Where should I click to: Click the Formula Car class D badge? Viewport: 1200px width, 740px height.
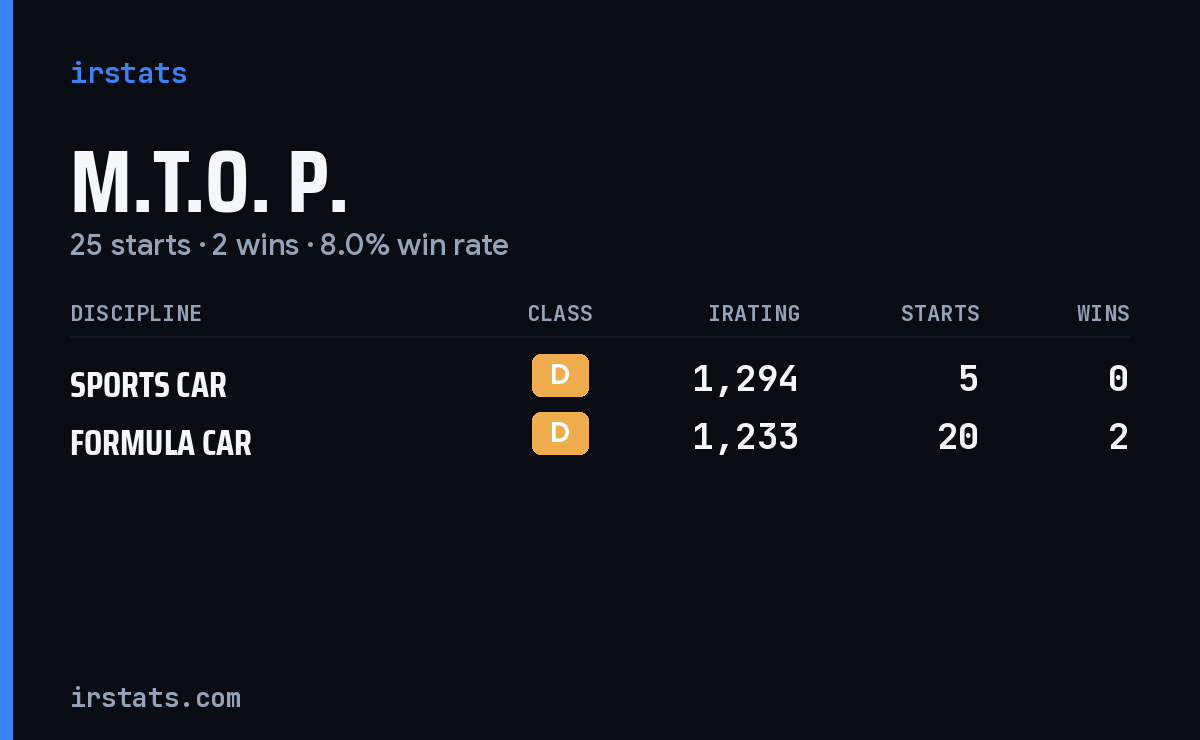[560, 434]
